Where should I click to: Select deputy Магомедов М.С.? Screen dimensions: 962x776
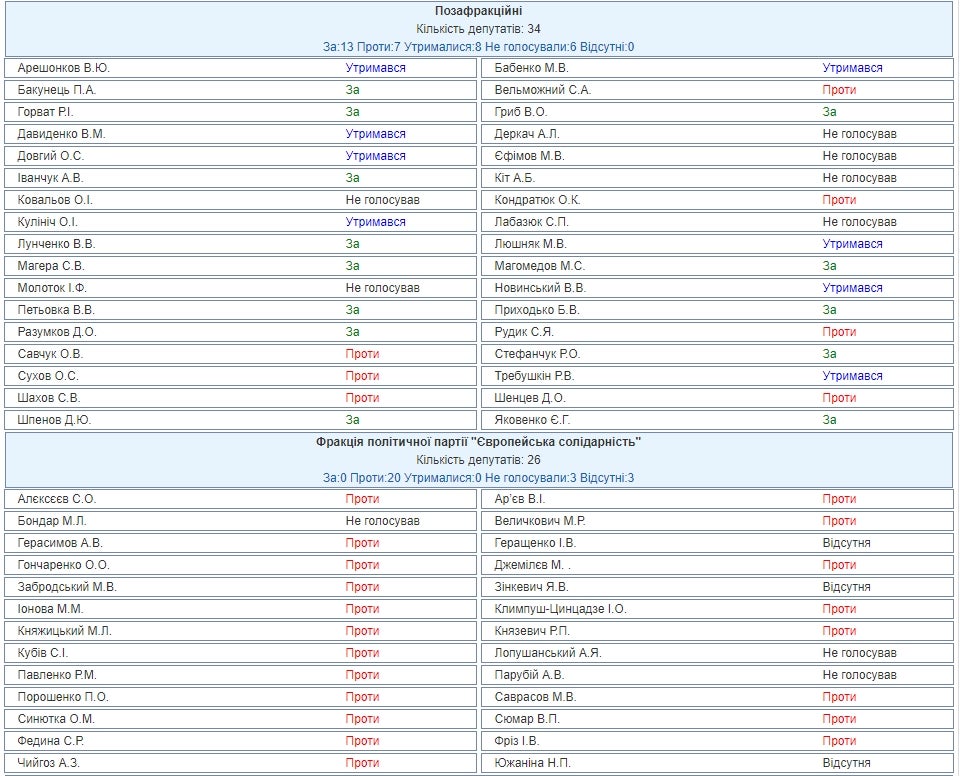(x=539, y=266)
